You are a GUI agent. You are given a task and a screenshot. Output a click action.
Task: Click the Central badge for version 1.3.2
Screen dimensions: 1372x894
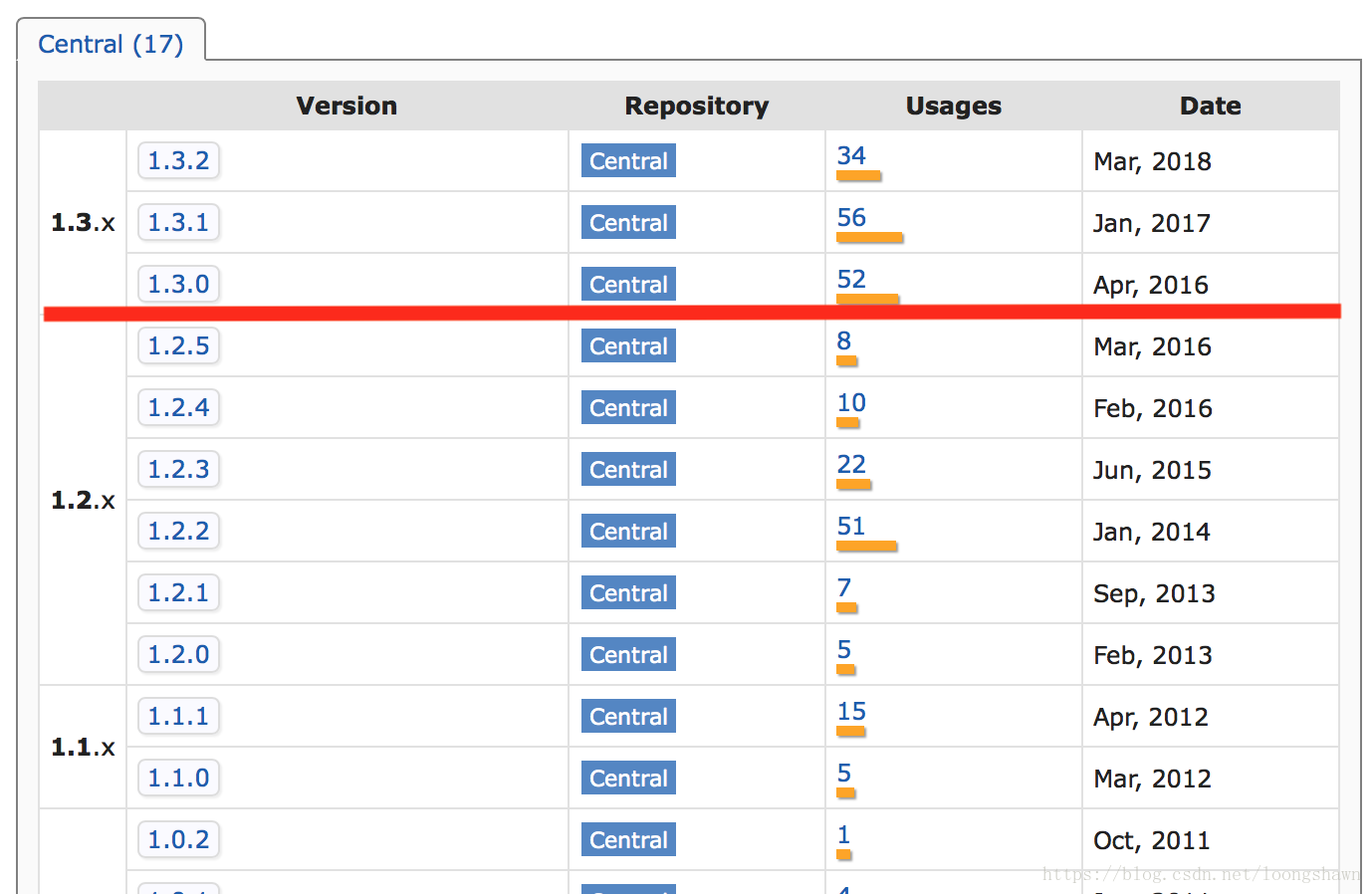628,160
